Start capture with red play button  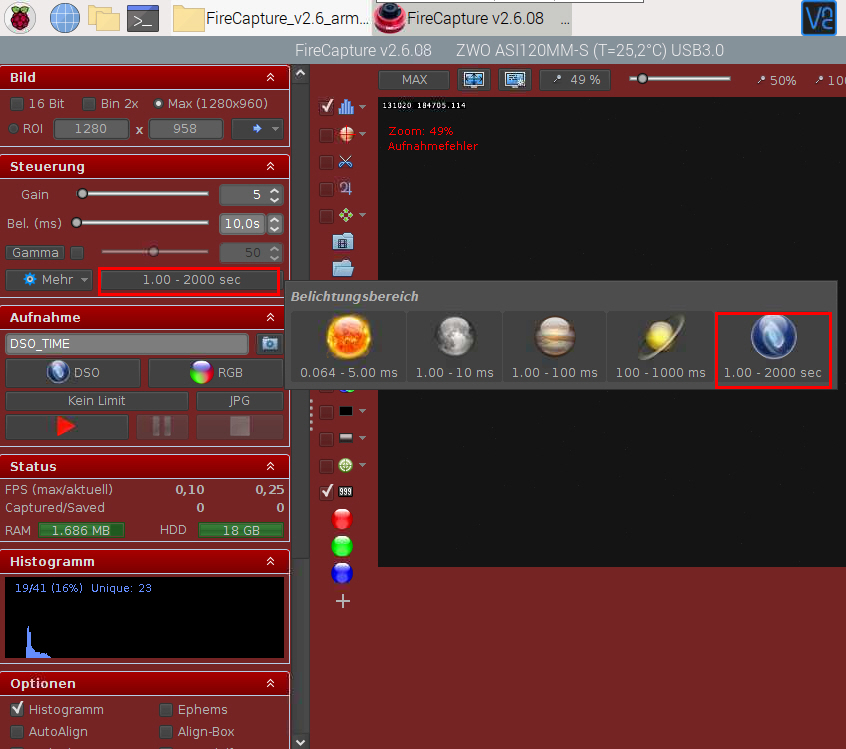[67, 426]
